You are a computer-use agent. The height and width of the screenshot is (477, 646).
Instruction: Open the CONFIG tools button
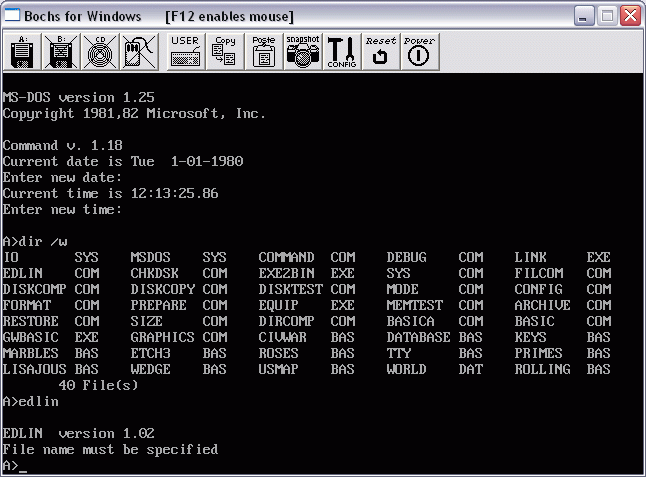click(x=342, y=51)
